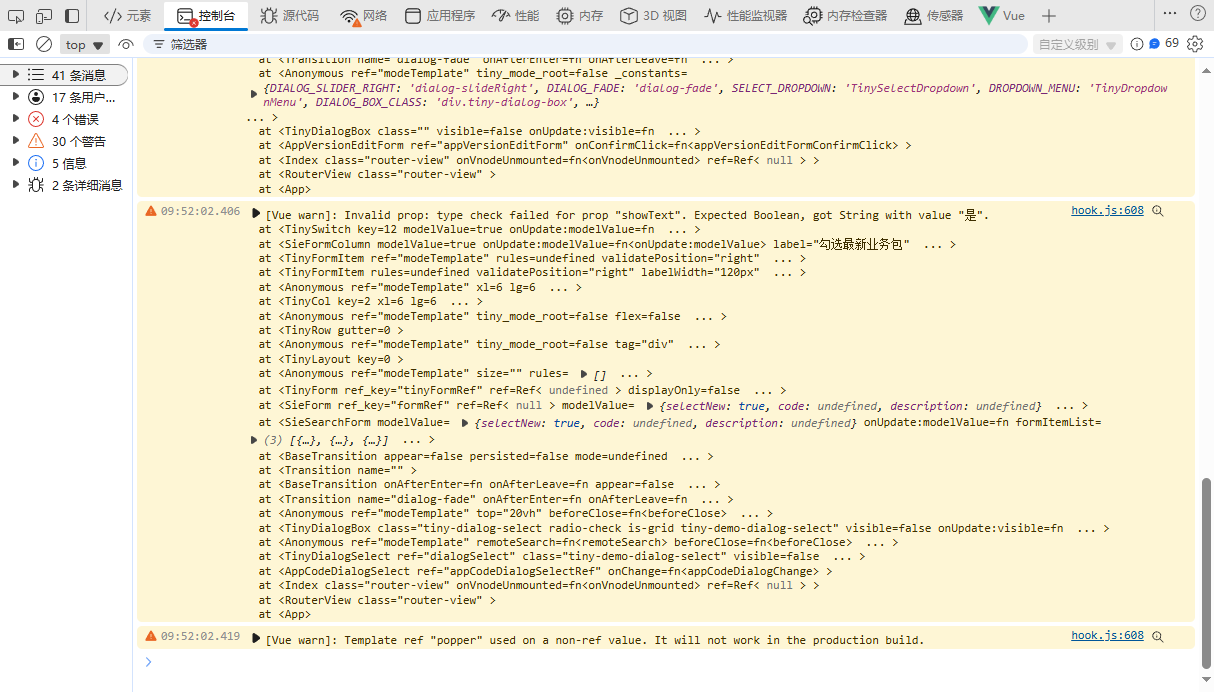Screen dimensions: 1214x692
Task: Open console settings gear
Action: [1195, 44]
